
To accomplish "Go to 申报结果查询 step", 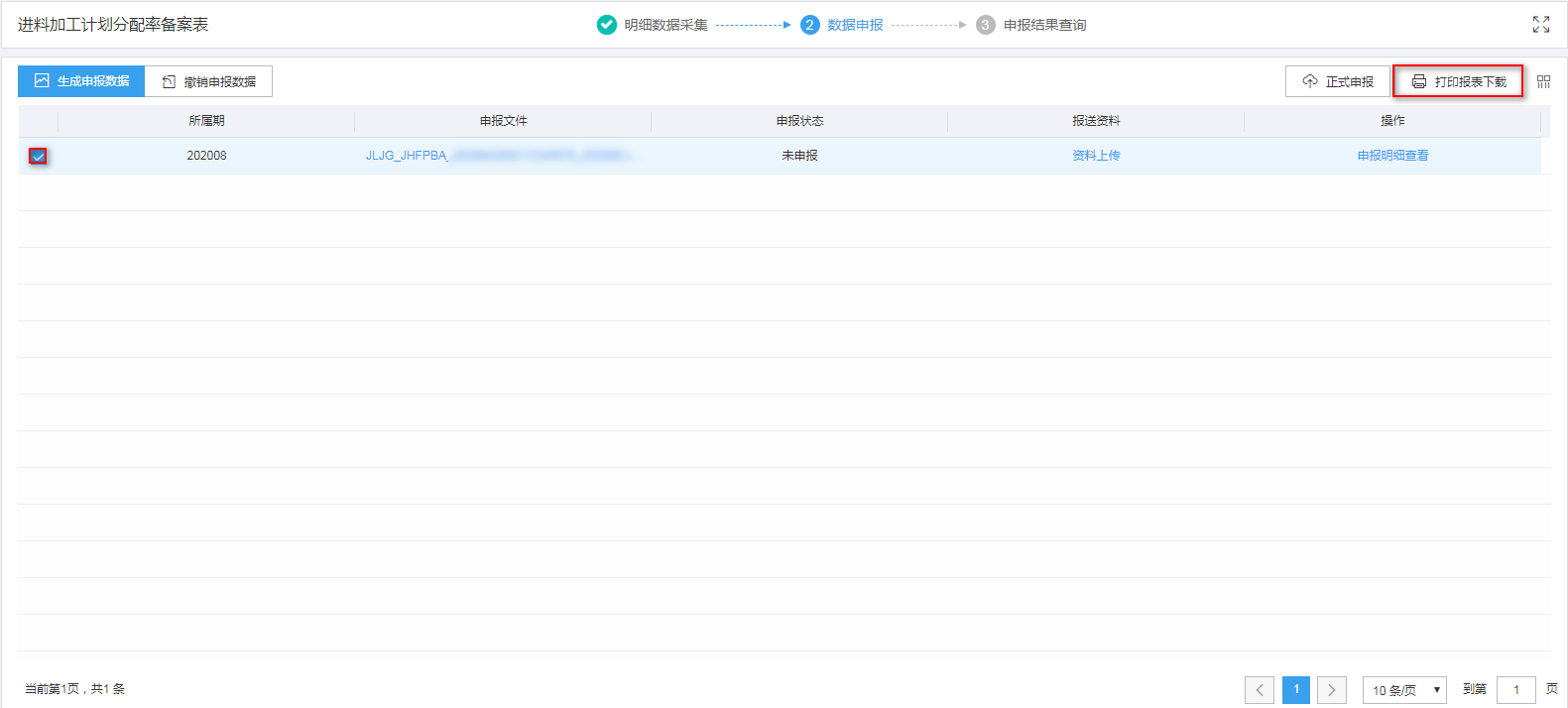I will (x=1044, y=25).
